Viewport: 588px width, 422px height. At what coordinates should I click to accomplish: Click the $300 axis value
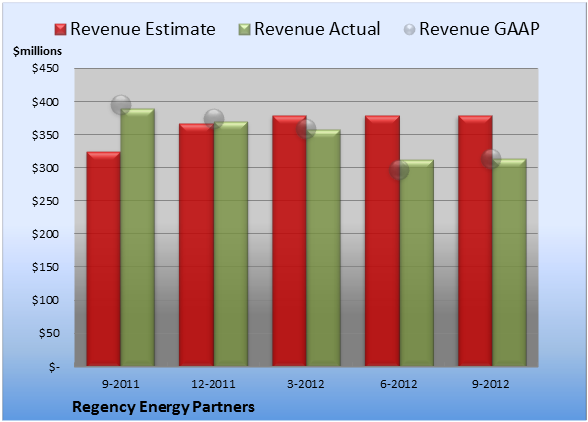(45, 168)
